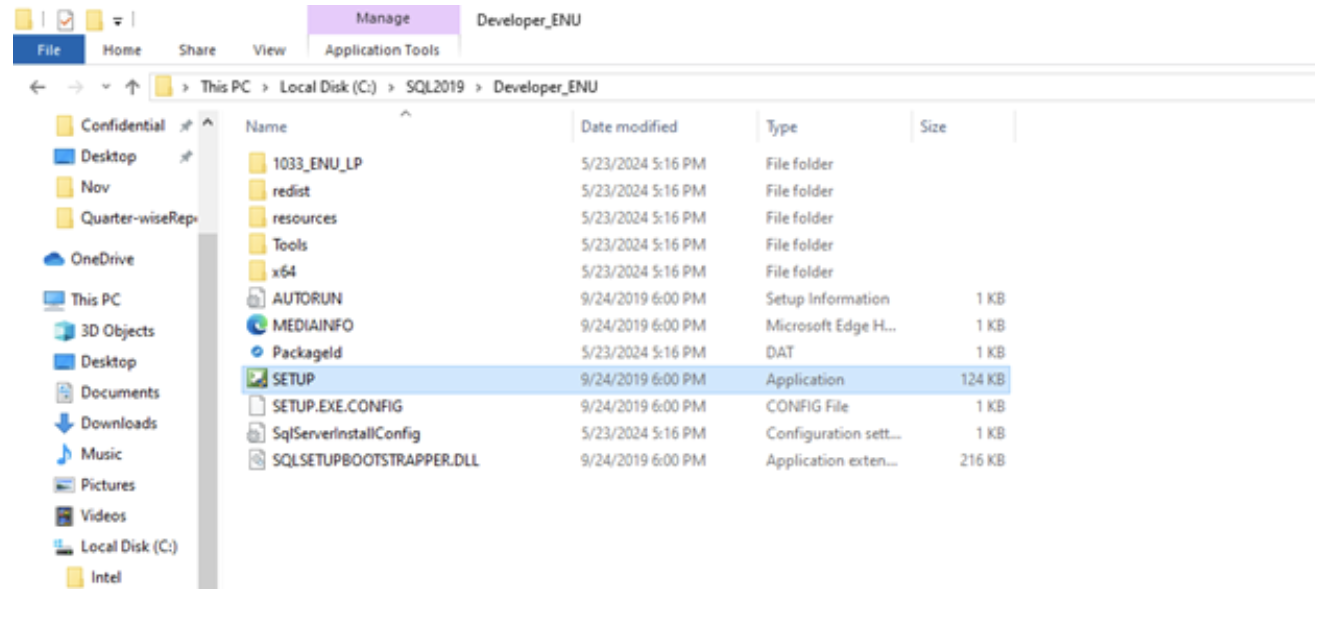Click the 124 KB size of SETUP
This screenshot has height=628, width=1332.
[x=982, y=380]
